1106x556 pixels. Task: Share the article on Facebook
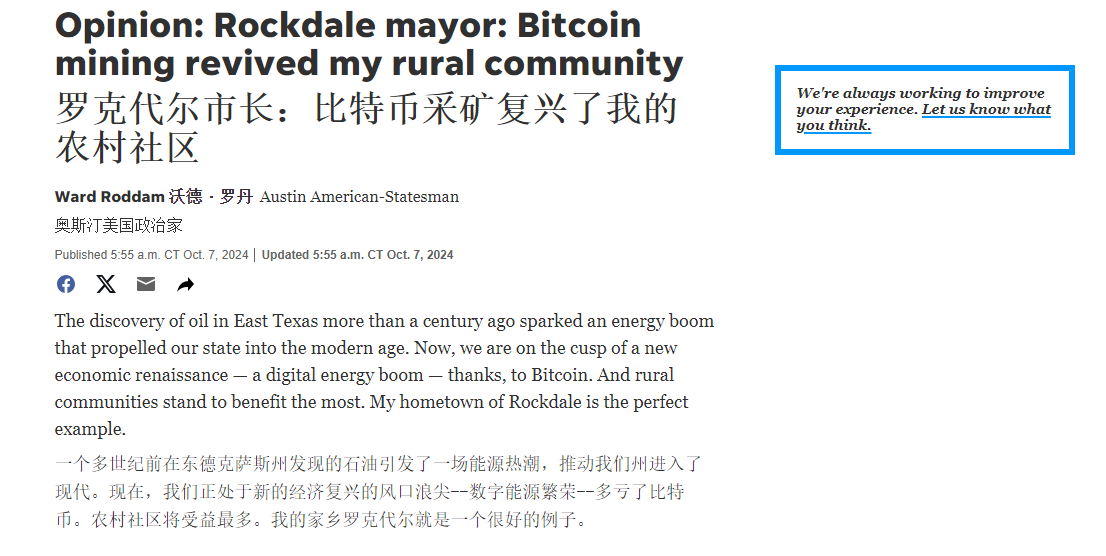coord(66,284)
